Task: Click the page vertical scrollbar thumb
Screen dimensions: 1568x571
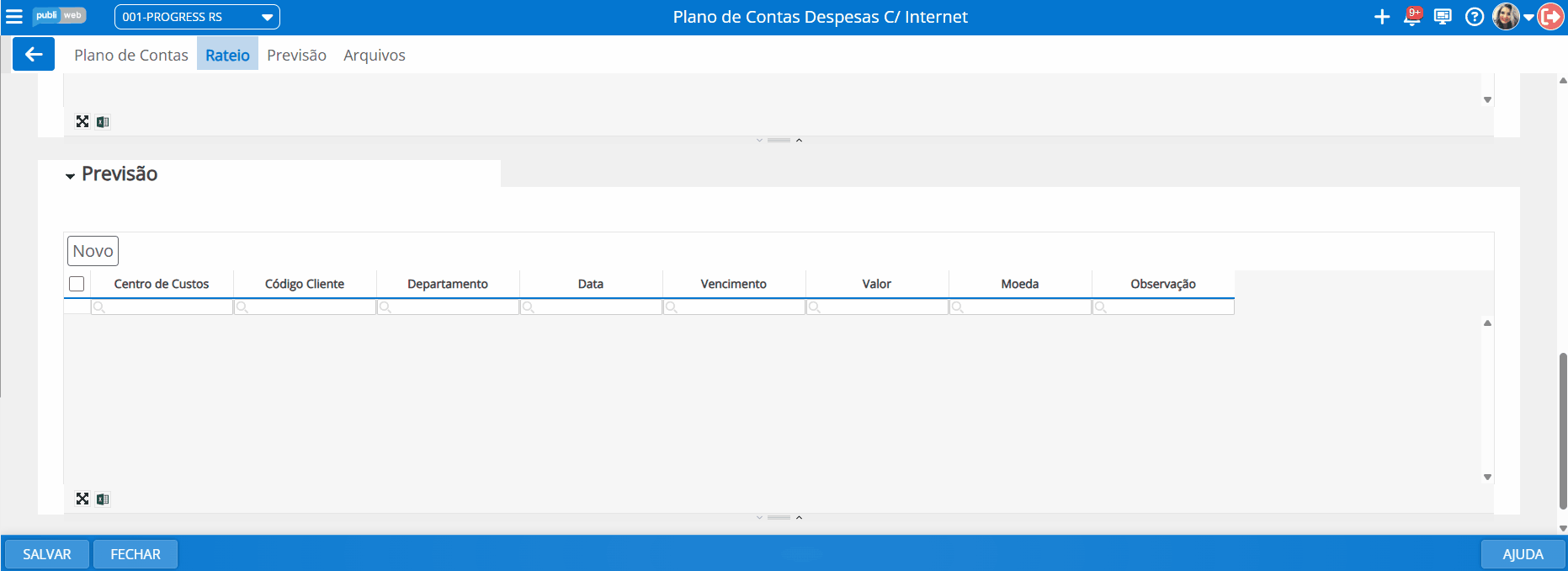Action: coord(1563,431)
